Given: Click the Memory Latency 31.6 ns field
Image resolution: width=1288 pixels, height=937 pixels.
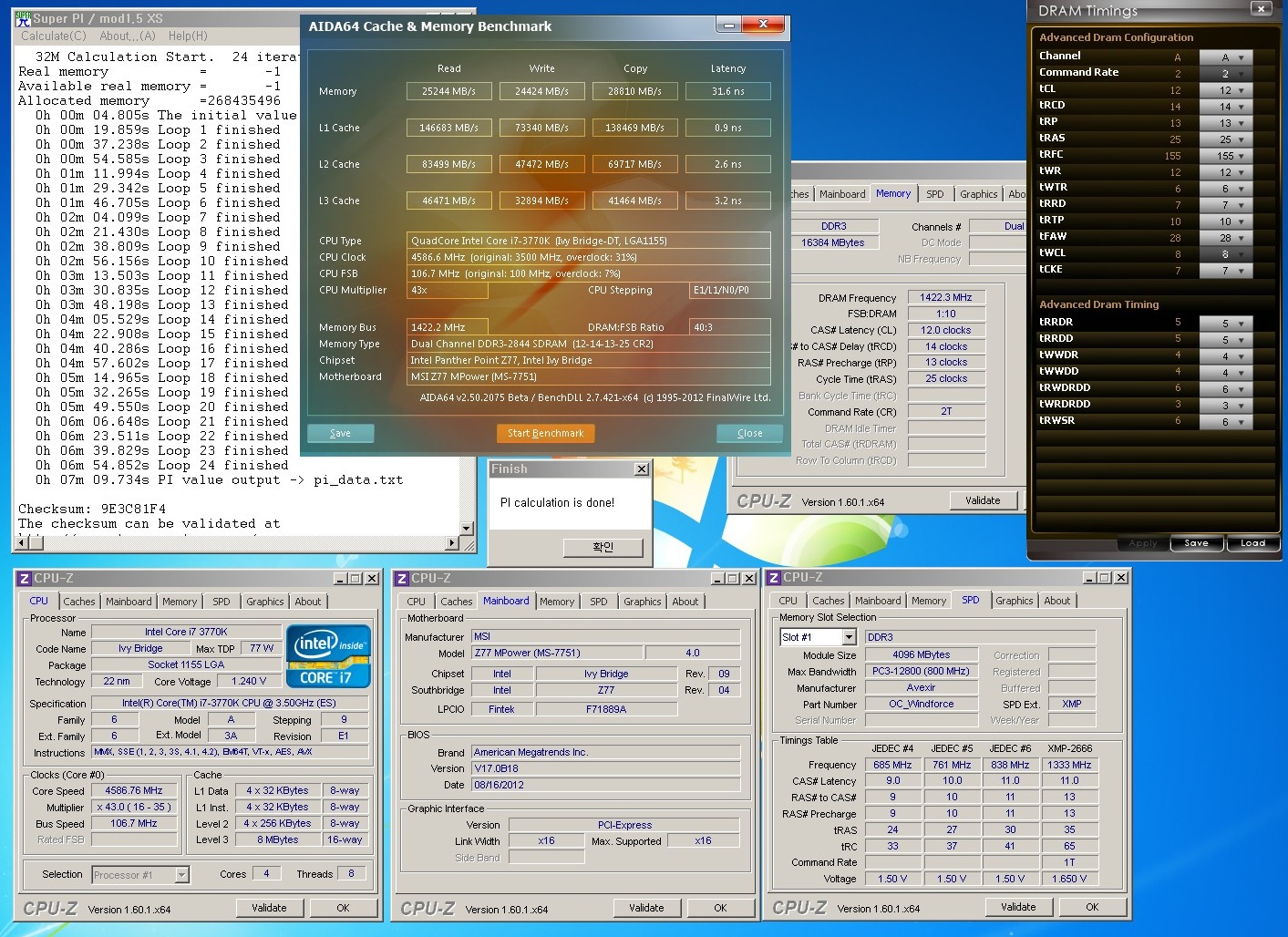Looking at the screenshot, I should point(728,91).
